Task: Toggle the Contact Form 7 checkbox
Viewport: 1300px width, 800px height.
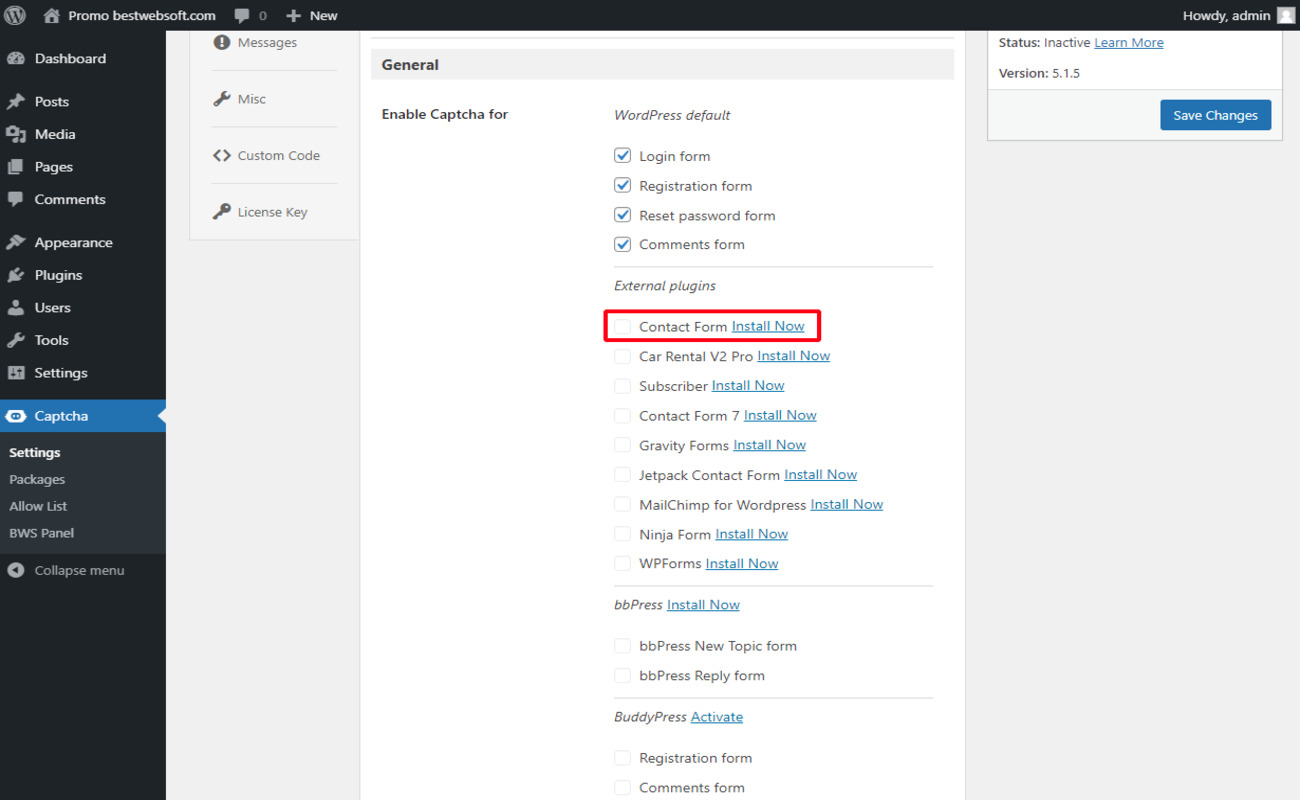Action: click(623, 415)
